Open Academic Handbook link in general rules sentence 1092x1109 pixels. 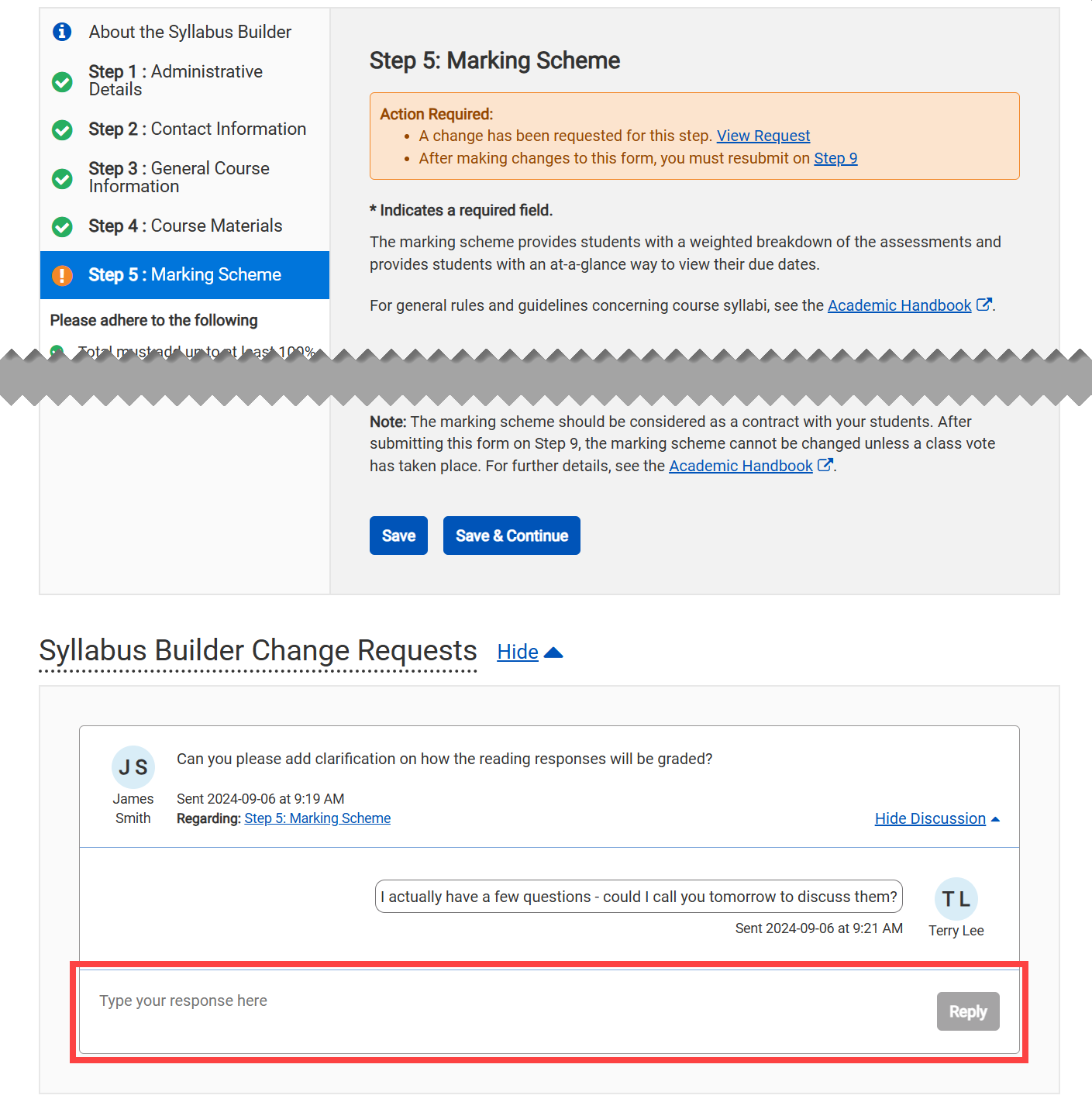click(x=899, y=305)
